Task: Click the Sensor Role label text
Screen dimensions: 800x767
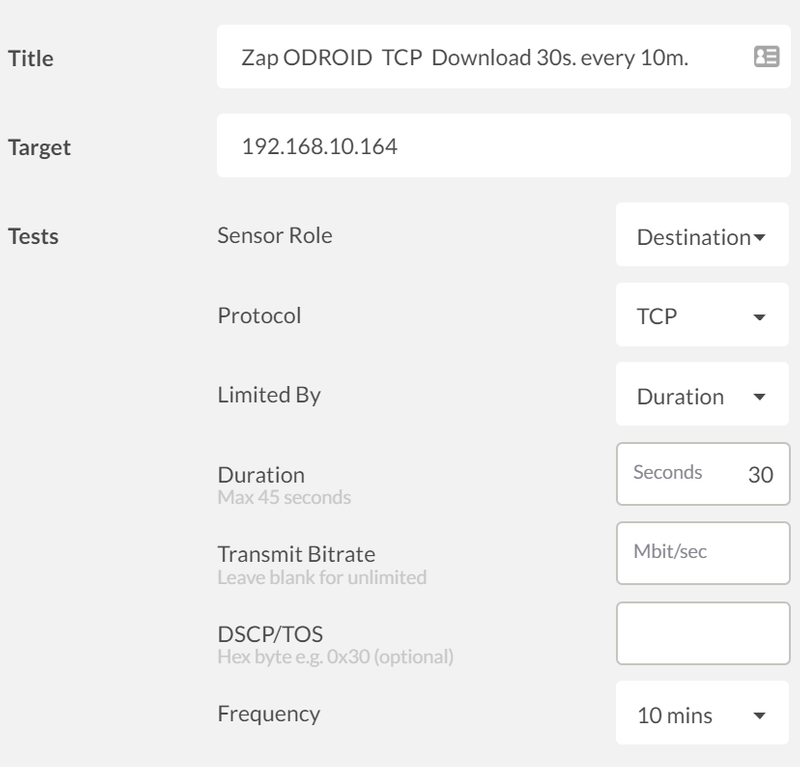Action: pos(275,235)
